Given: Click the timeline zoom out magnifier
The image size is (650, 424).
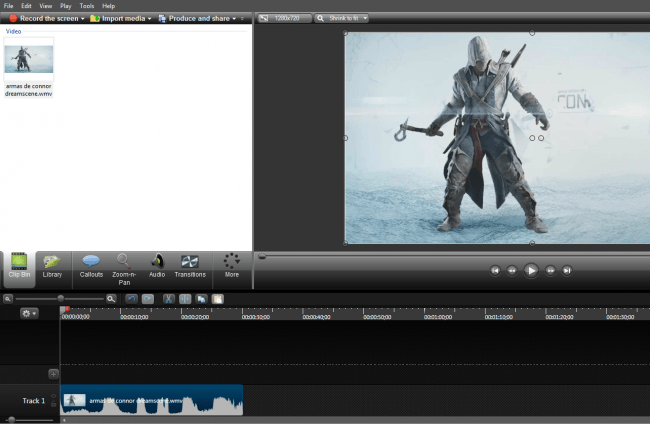Looking at the screenshot, I should (7, 298).
